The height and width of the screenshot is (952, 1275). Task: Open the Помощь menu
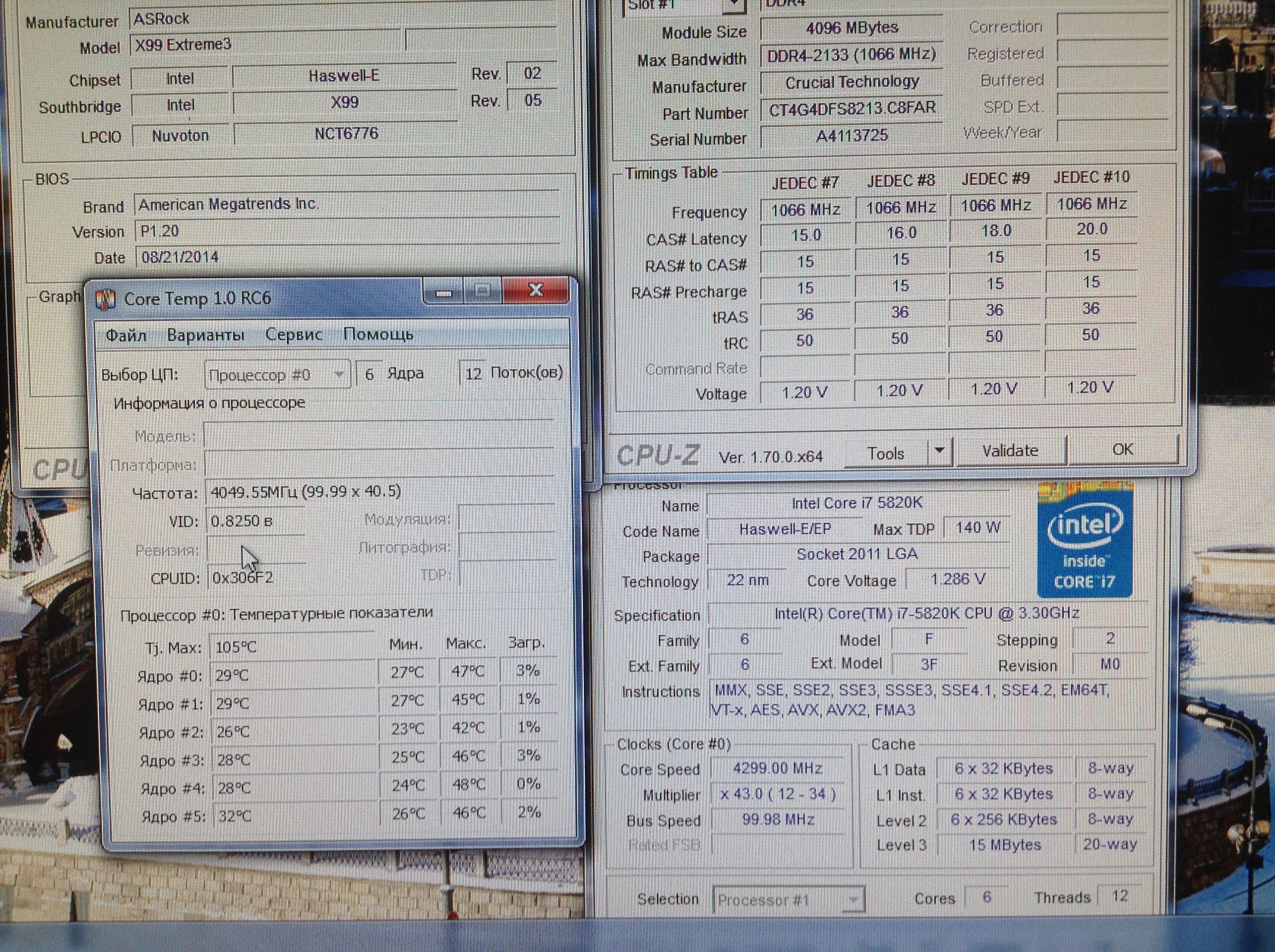pyautogui.click(x=378, y=334)
